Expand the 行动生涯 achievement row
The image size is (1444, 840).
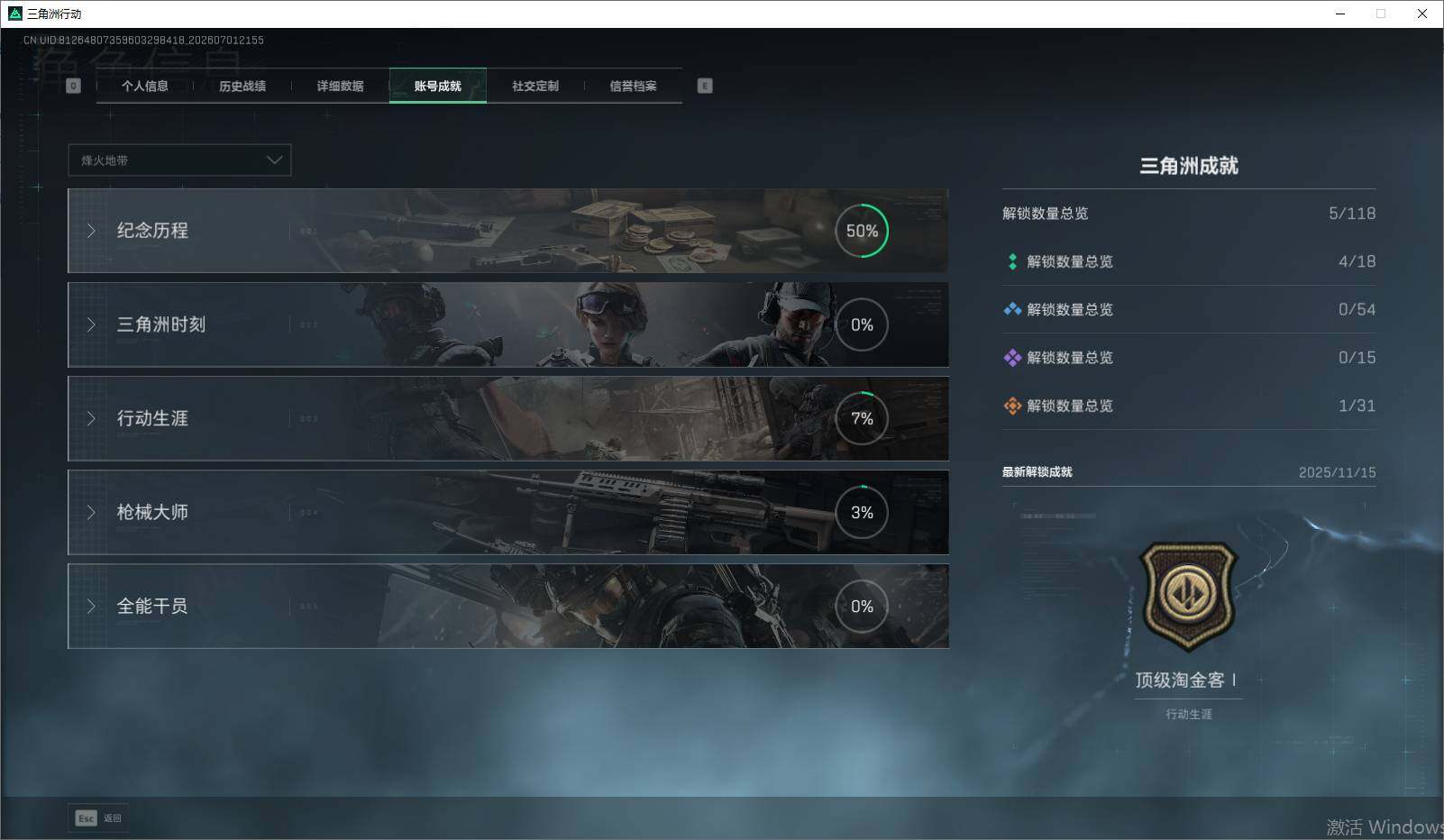508,418
